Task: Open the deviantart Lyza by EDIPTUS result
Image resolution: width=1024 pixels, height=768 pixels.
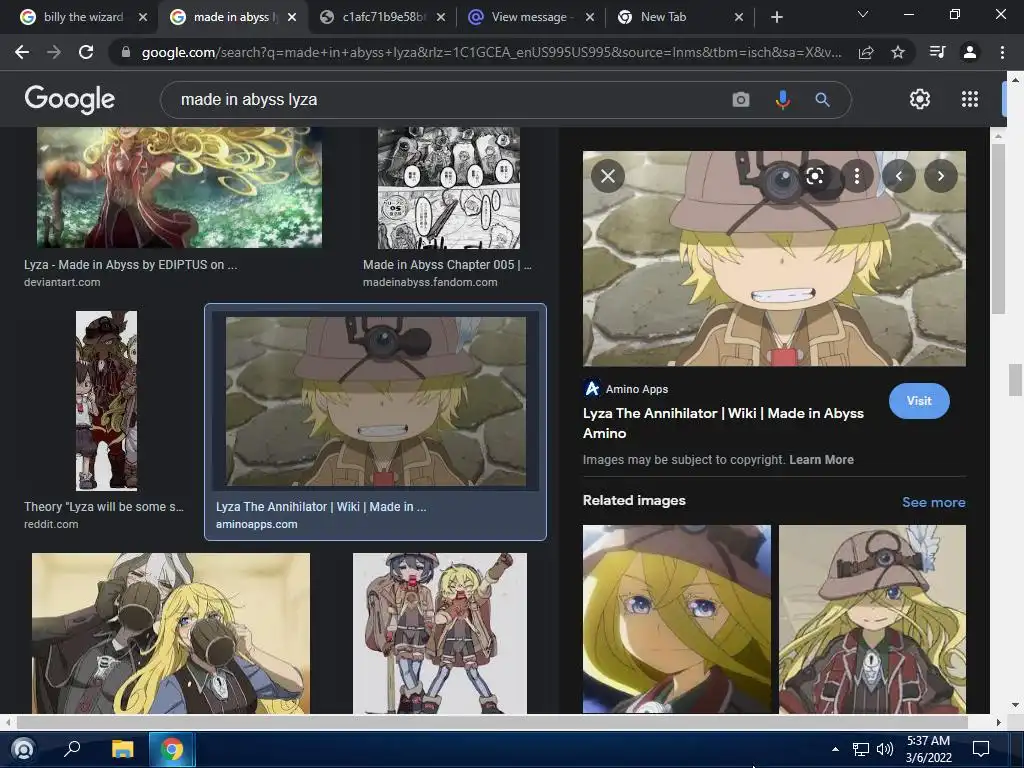Action: tap(179, 188)
